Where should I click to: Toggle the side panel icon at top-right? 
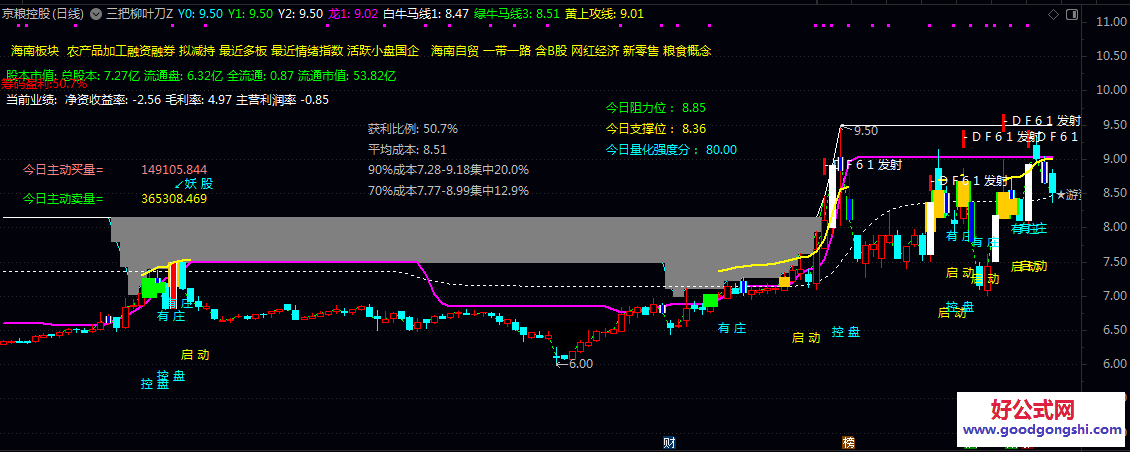[1072, 14]
